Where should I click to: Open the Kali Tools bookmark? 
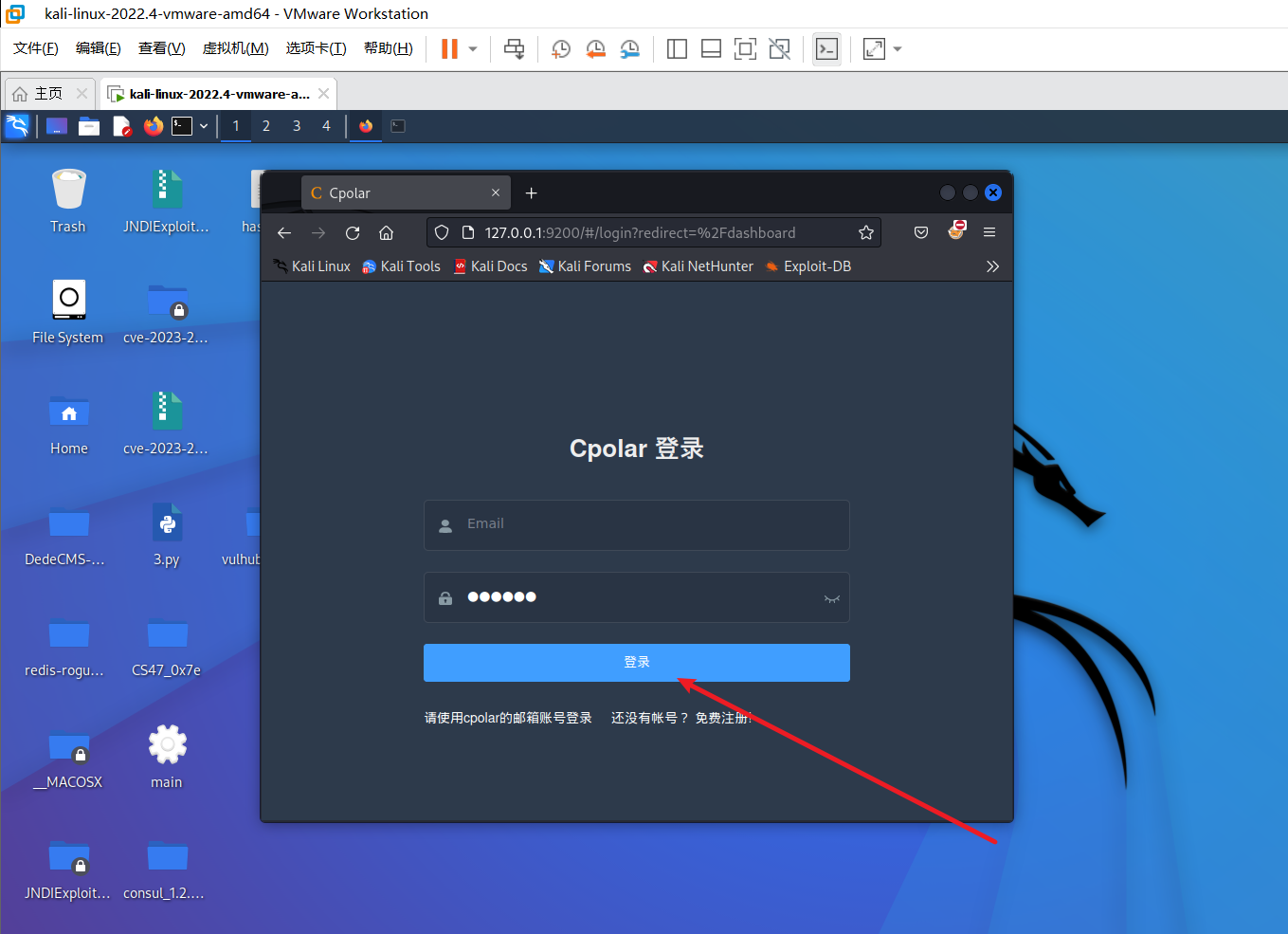(x=402, y=266)
